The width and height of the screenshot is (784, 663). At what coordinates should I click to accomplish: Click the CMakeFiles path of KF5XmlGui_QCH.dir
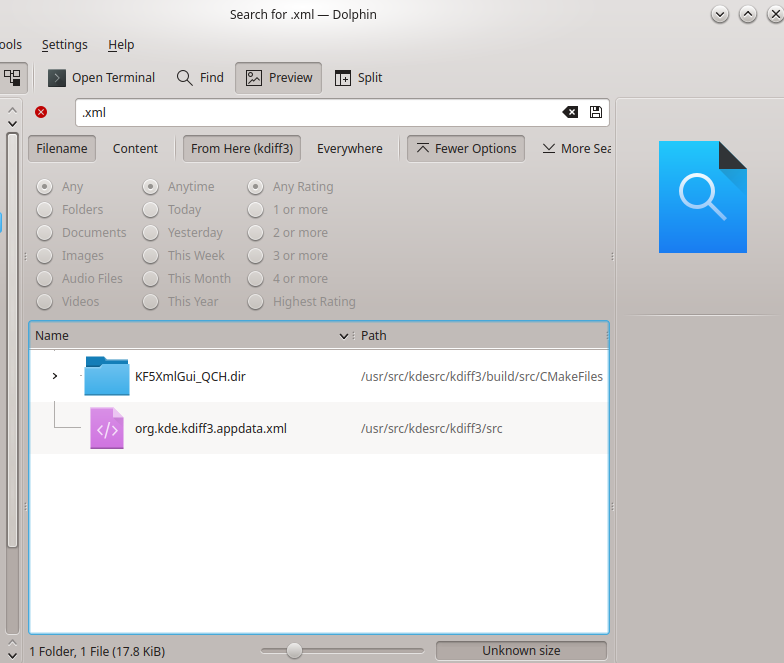[x=482, y=376]
